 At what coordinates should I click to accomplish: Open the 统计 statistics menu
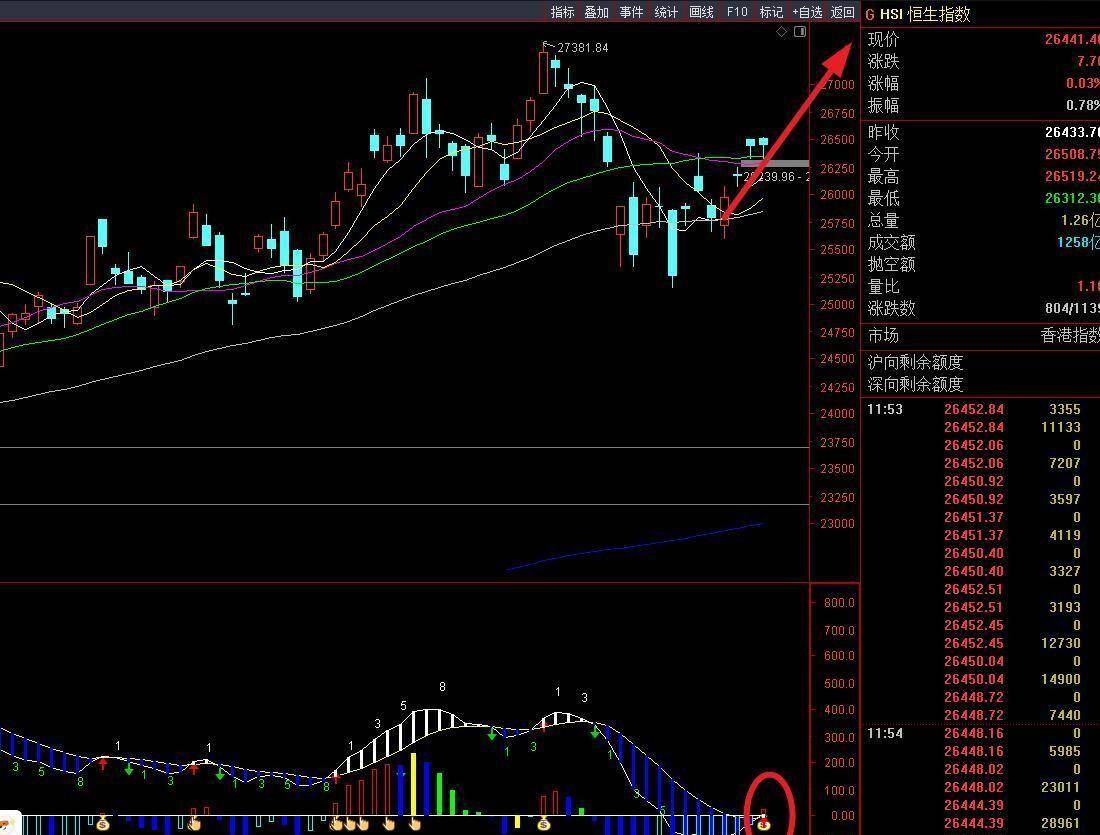click(666, 12)
